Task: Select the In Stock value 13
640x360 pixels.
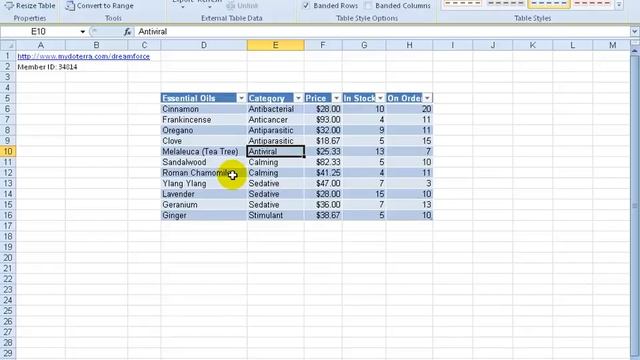Action: pos(364,151)
